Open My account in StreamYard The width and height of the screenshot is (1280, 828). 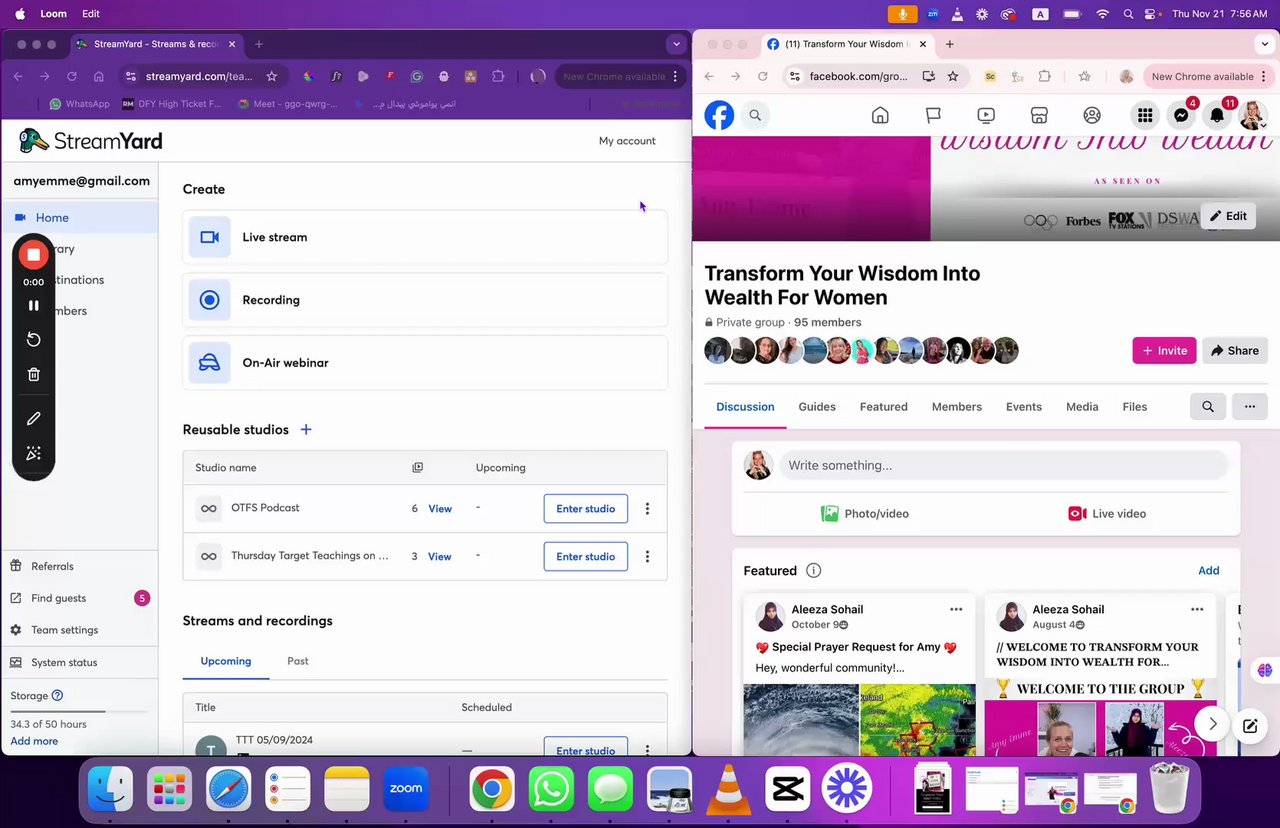pyautogui.click(x=627, y=141)
